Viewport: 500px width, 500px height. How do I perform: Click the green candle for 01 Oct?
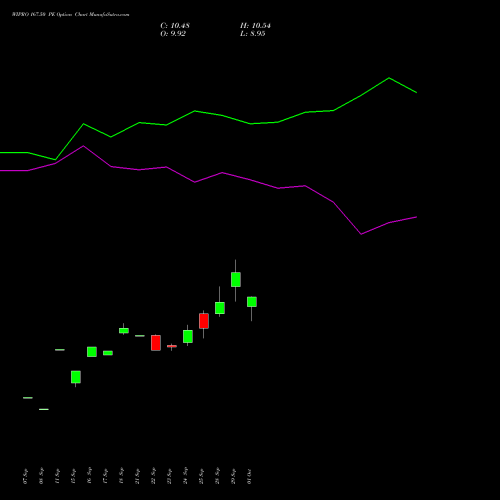pos(252,302)
